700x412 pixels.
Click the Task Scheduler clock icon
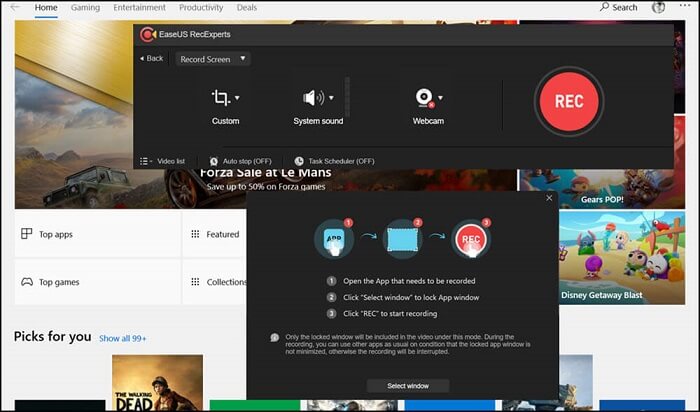299,161
